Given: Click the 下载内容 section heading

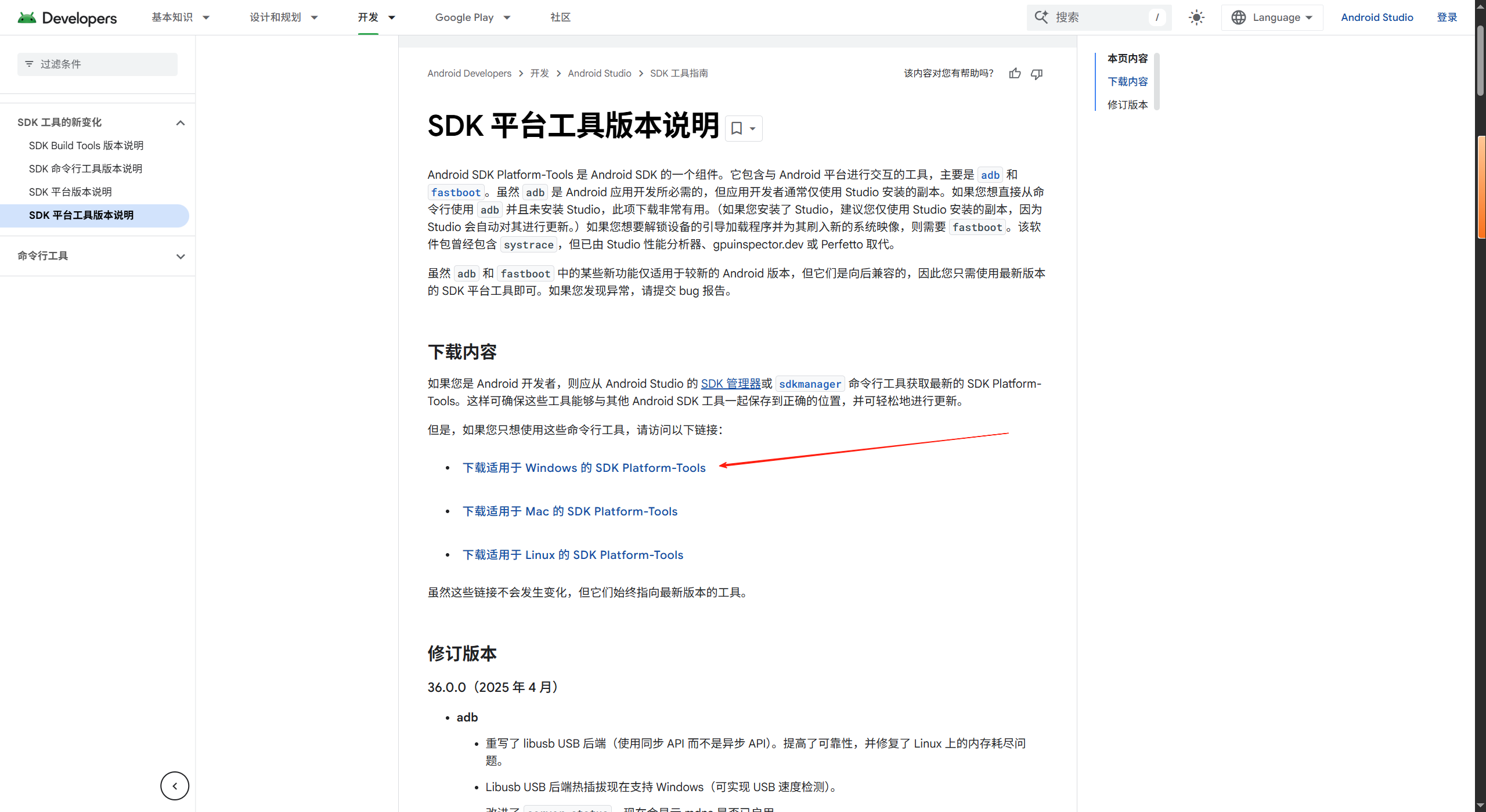Looking at the screenshot, I should click(x=462, y=352).
